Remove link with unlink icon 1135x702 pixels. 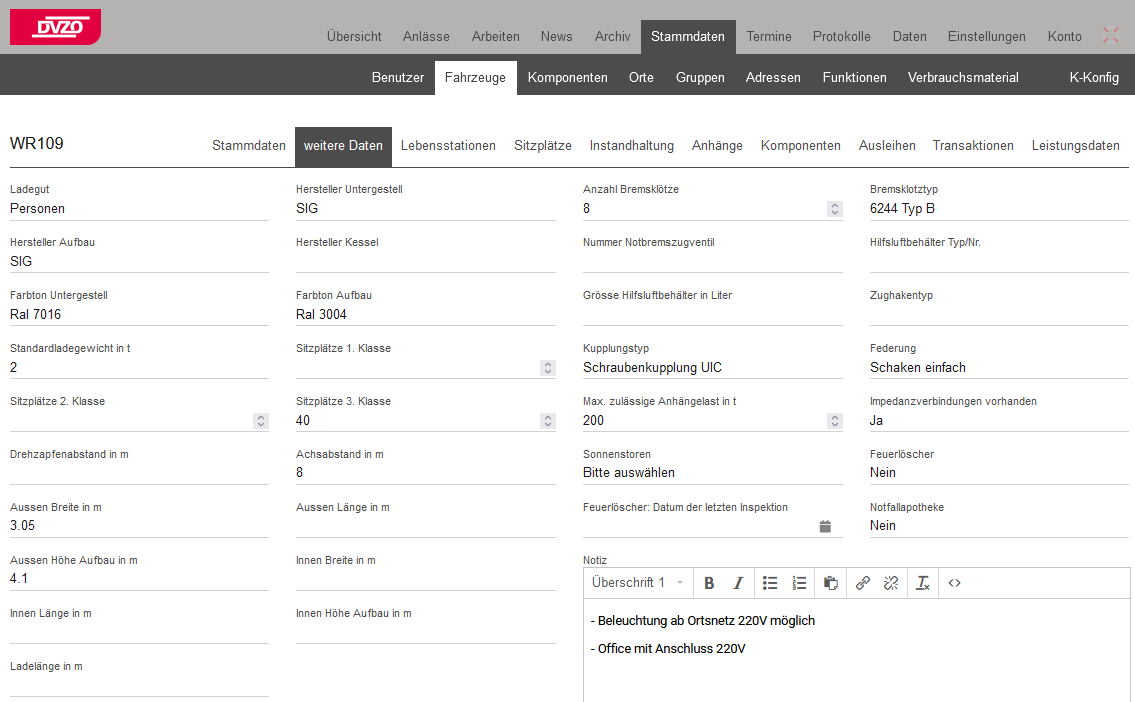point(891,583)
